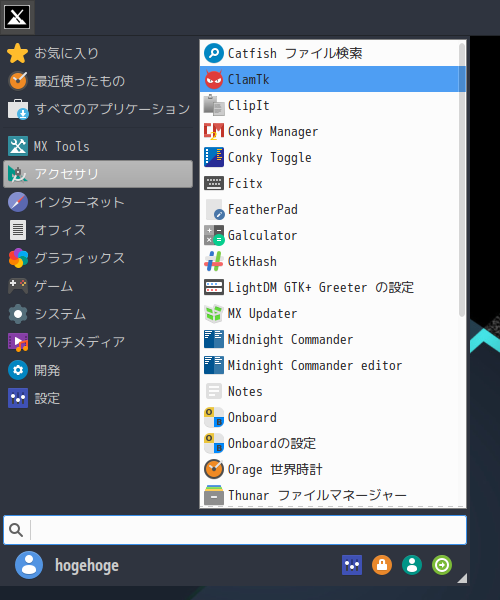Open the Multimedia (マルチメディア) category
The image size is (500, 600).
click(x=98, y=342)
